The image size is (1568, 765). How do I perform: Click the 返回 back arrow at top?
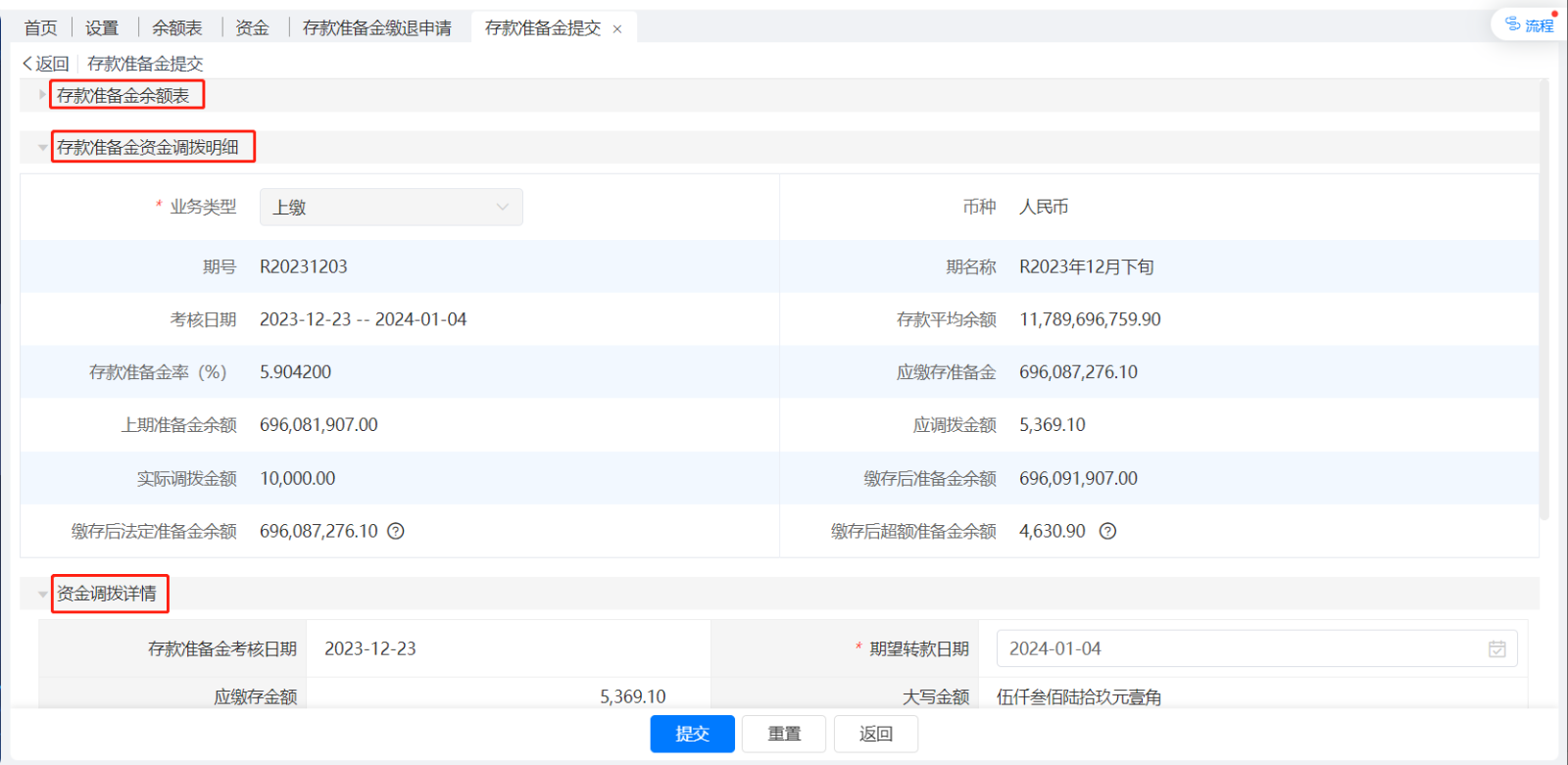click(45, 64)
